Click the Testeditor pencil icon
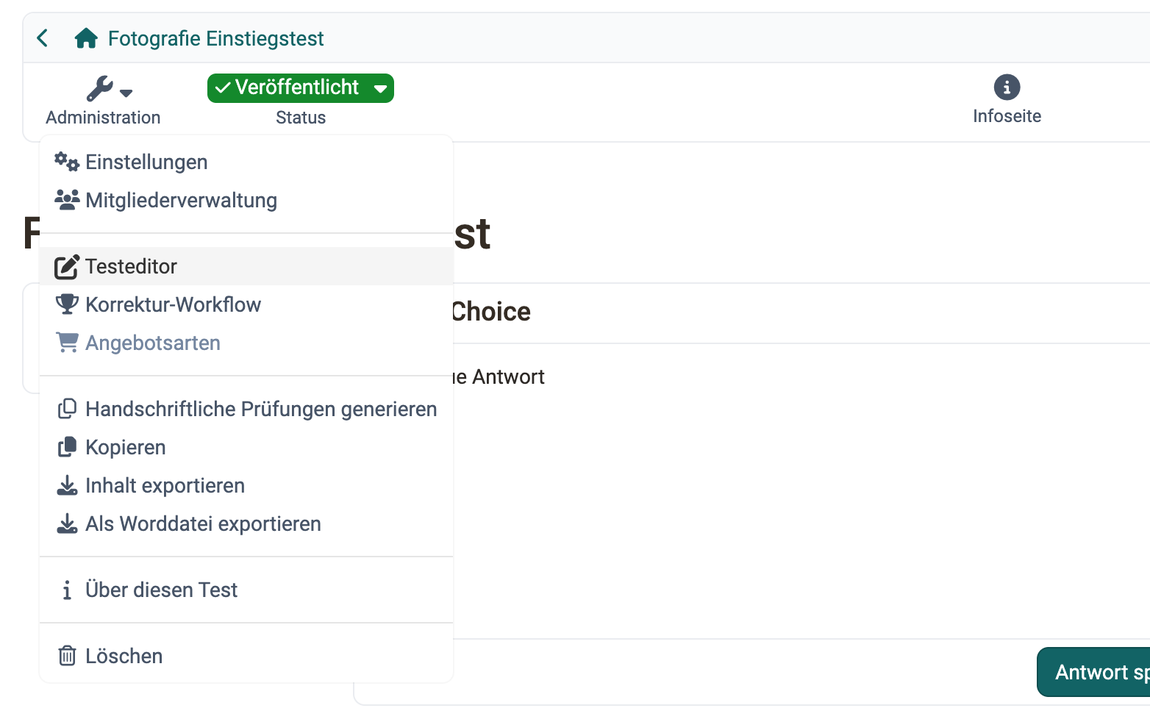This screenshot has height=722, width=1150. click(x=67, y=266)
